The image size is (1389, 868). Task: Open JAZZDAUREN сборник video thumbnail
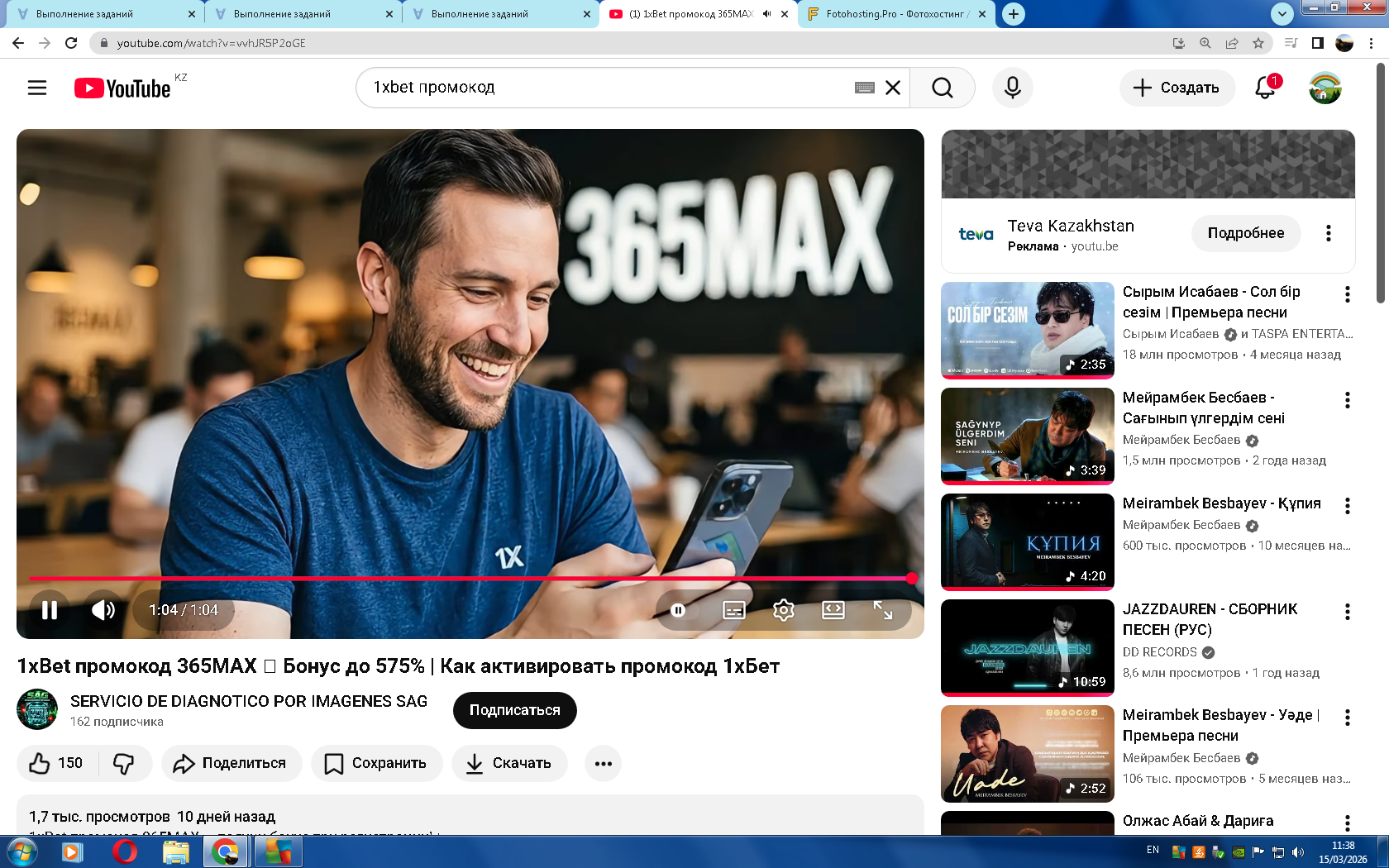point(1027,647)
